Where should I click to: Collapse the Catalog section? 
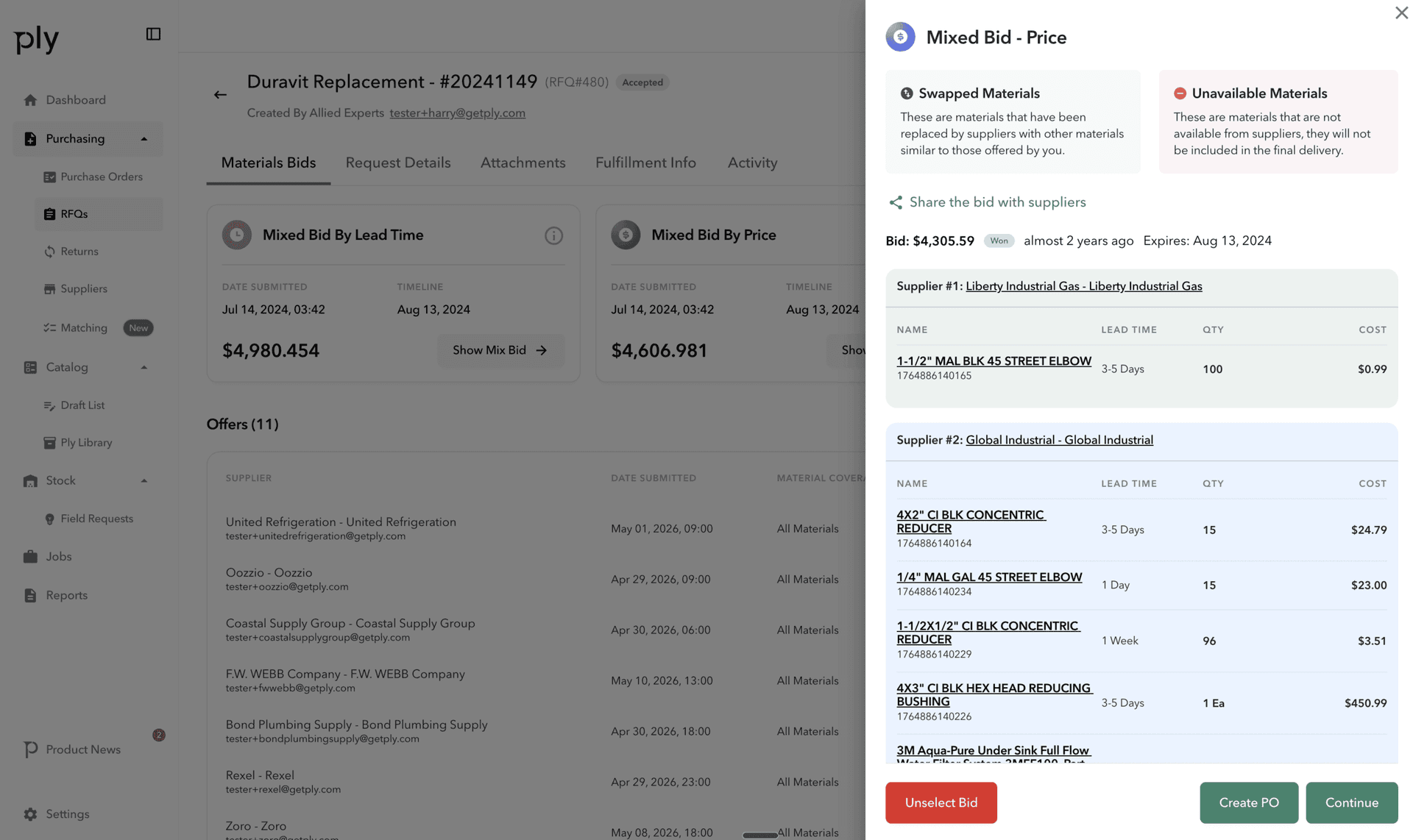pos(144,368)
